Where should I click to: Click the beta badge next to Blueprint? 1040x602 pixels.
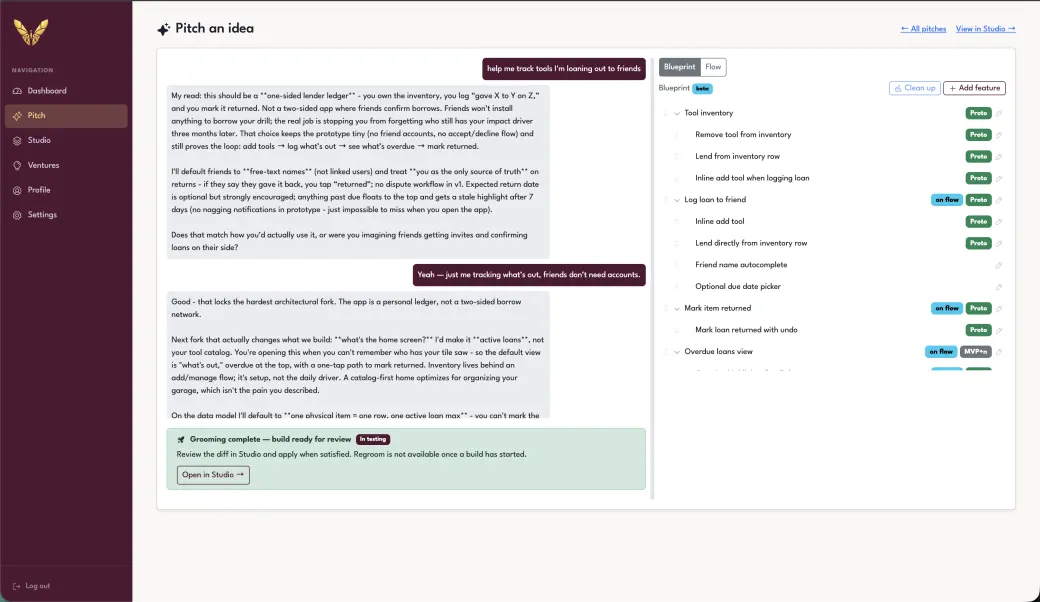click(702, 88)
